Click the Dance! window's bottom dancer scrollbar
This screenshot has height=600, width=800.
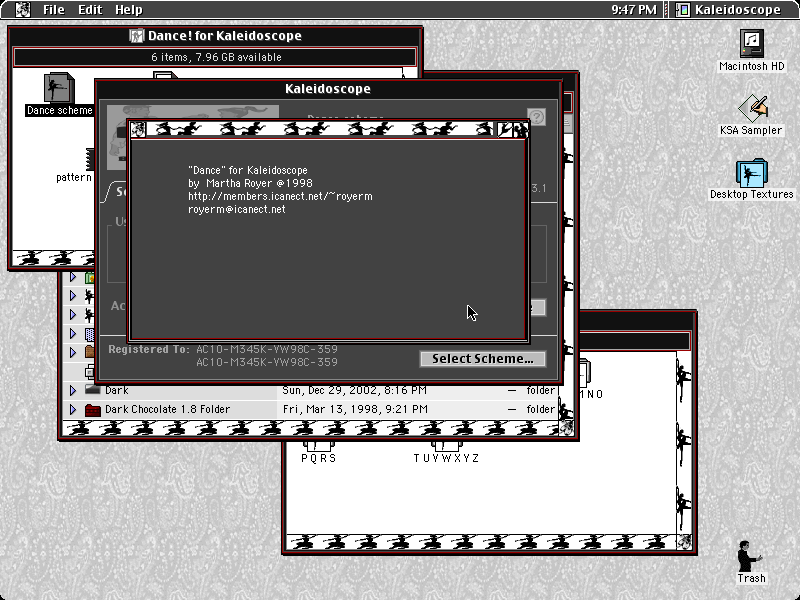pos(53,258)
